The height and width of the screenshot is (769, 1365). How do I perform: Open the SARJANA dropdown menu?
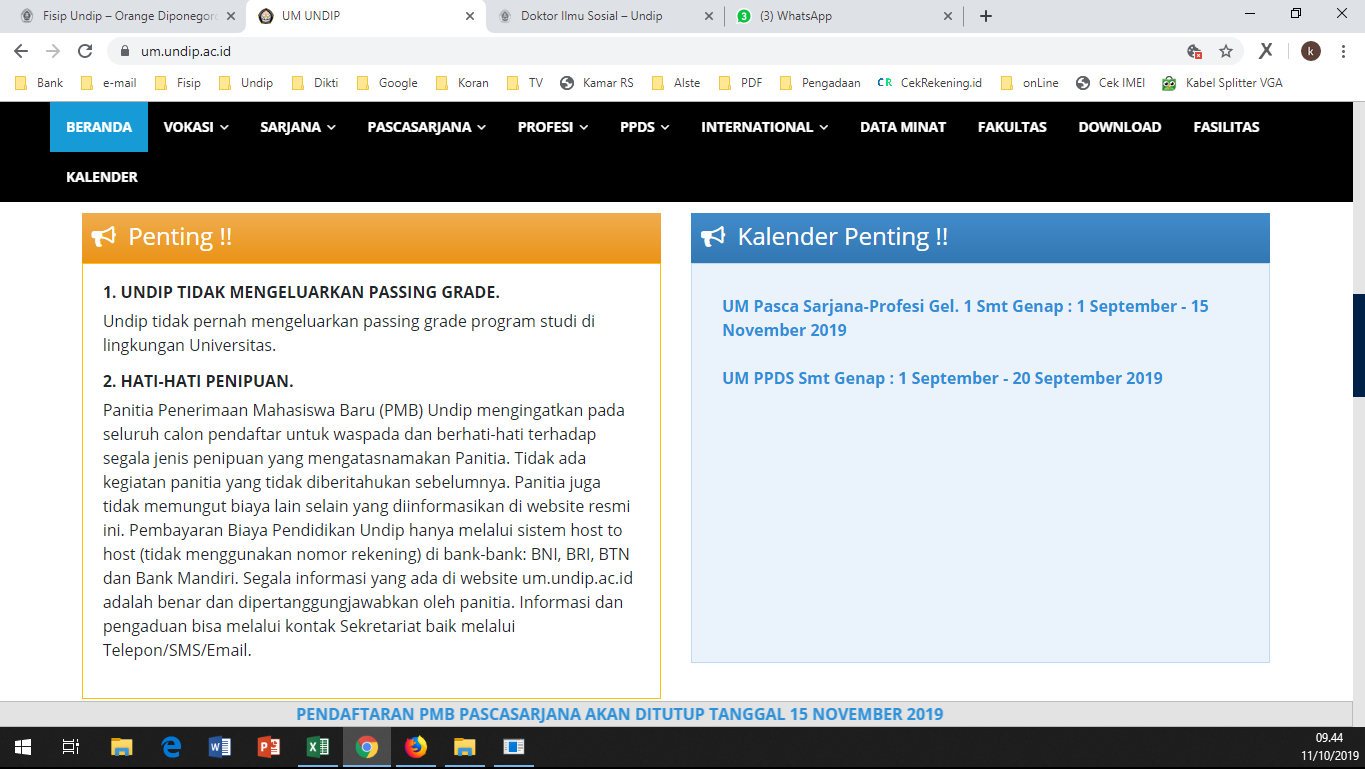tap(297, 127)
